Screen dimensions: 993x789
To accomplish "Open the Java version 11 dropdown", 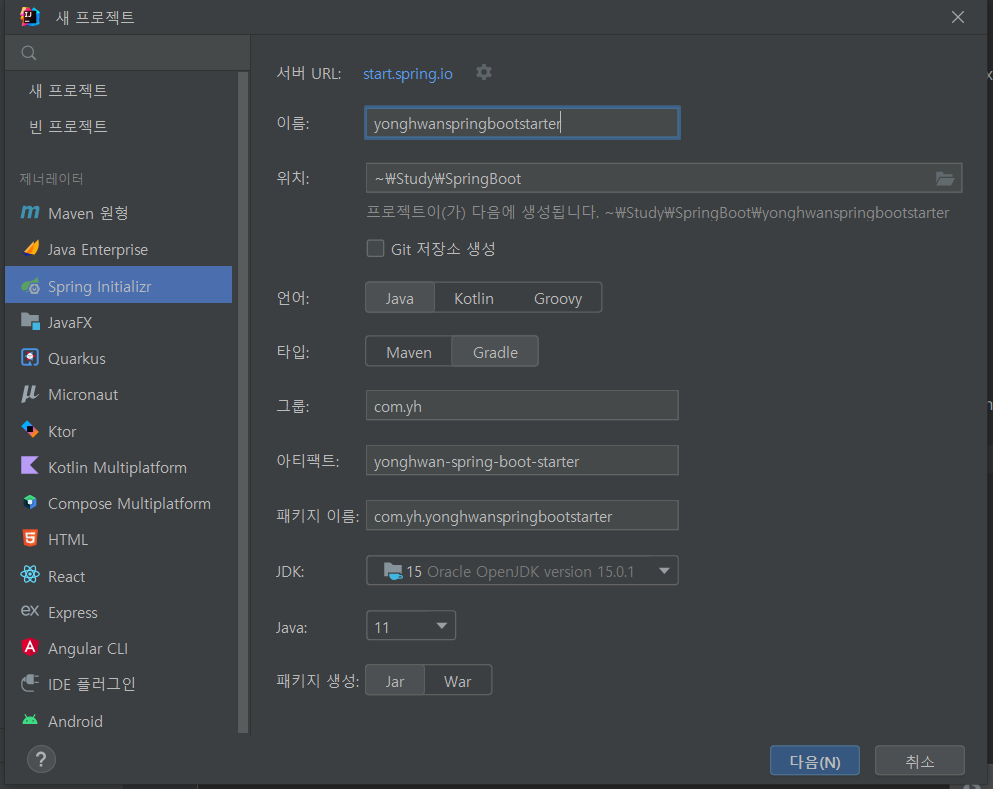I will (410, 626).
